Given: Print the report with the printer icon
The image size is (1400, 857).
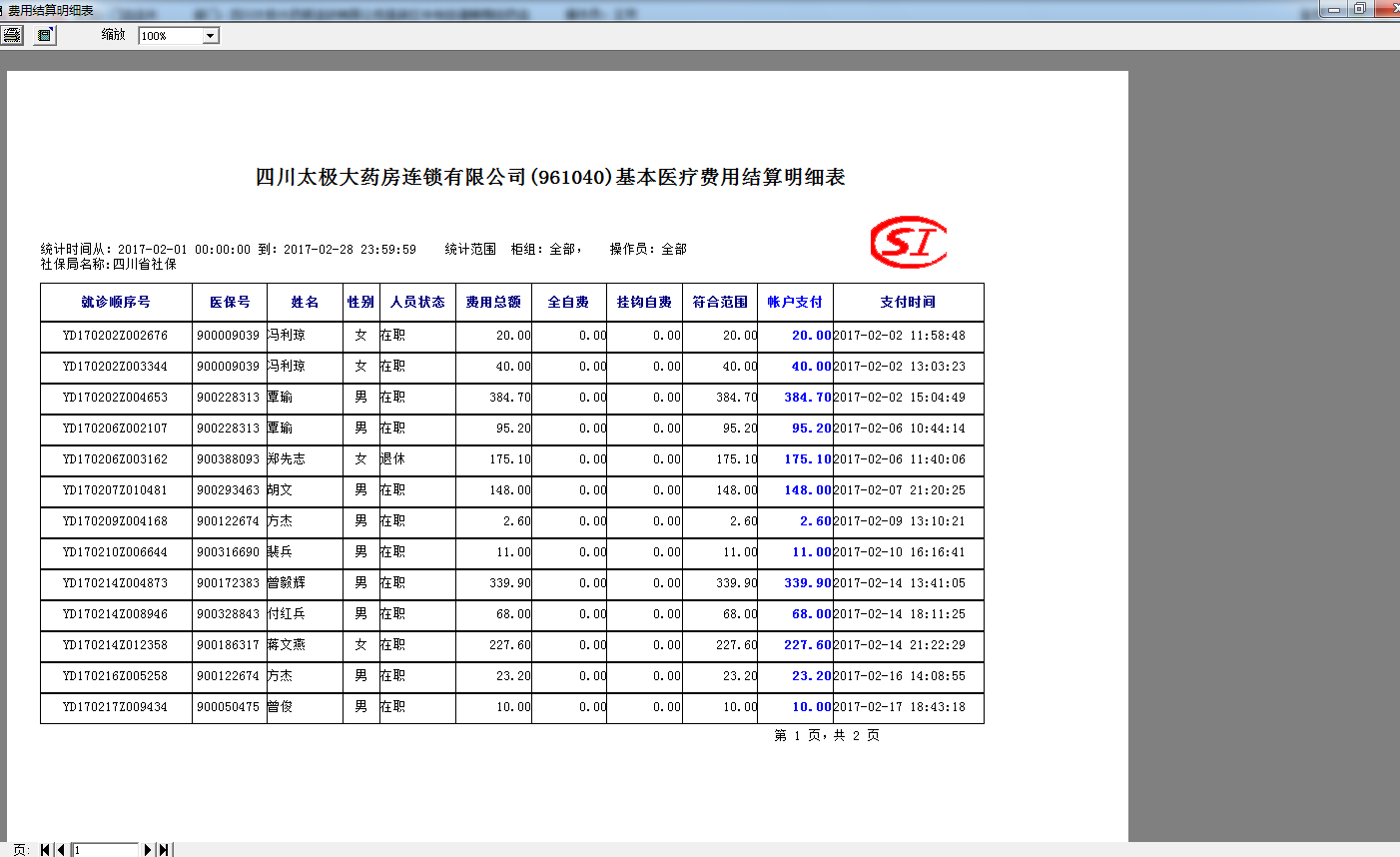Looking at the screenshot, I should coord(12,35).
